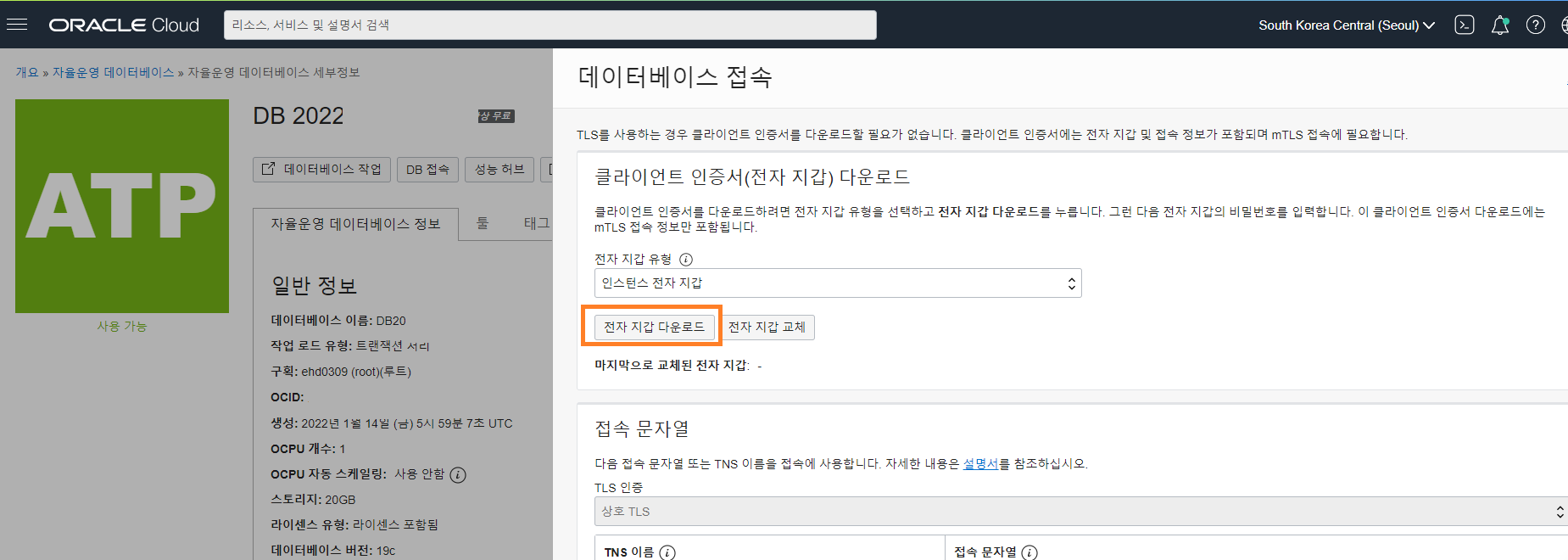Click the 접속 문자열 section heading
Image resolution: width=1568 pixels, height=560 pixels.
[642, 429]
